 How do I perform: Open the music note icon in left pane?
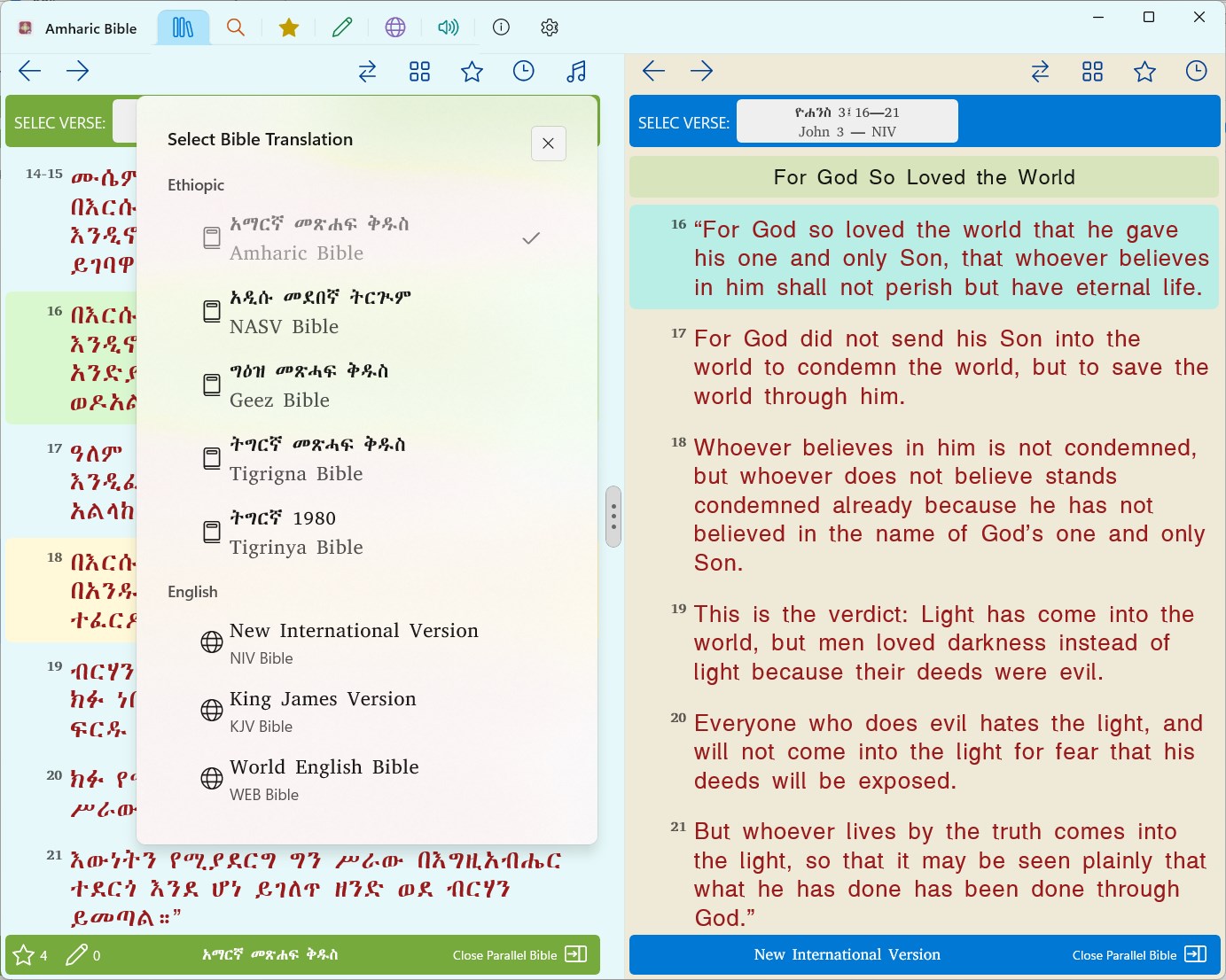(x=576, y=72)
